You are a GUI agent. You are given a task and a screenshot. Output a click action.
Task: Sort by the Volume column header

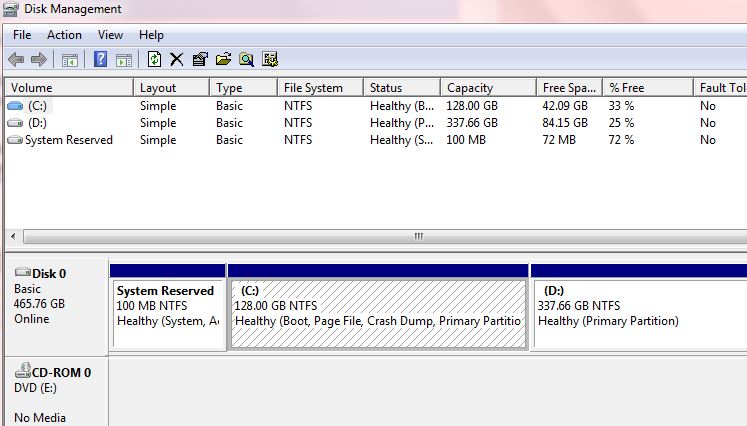click(69, 88)
